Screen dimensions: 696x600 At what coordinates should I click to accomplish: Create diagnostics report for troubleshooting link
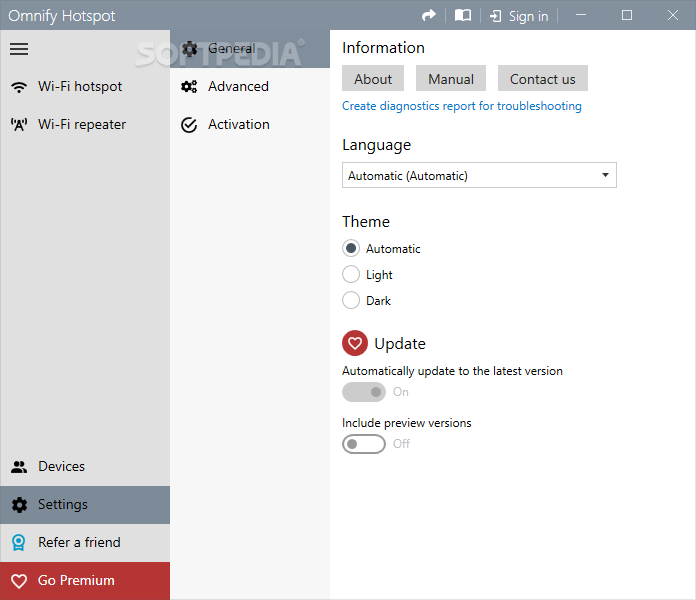tap(462, 106)
